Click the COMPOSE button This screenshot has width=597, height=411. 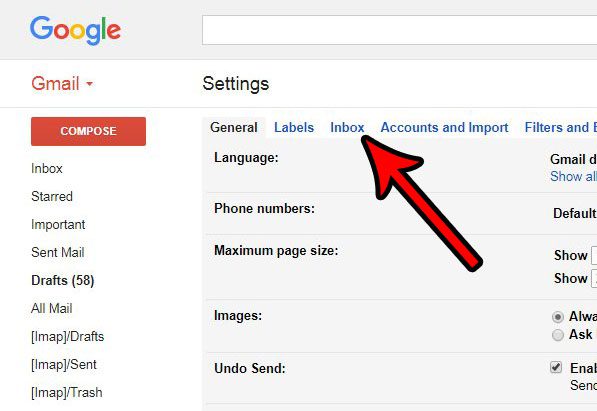pos(88,131)
